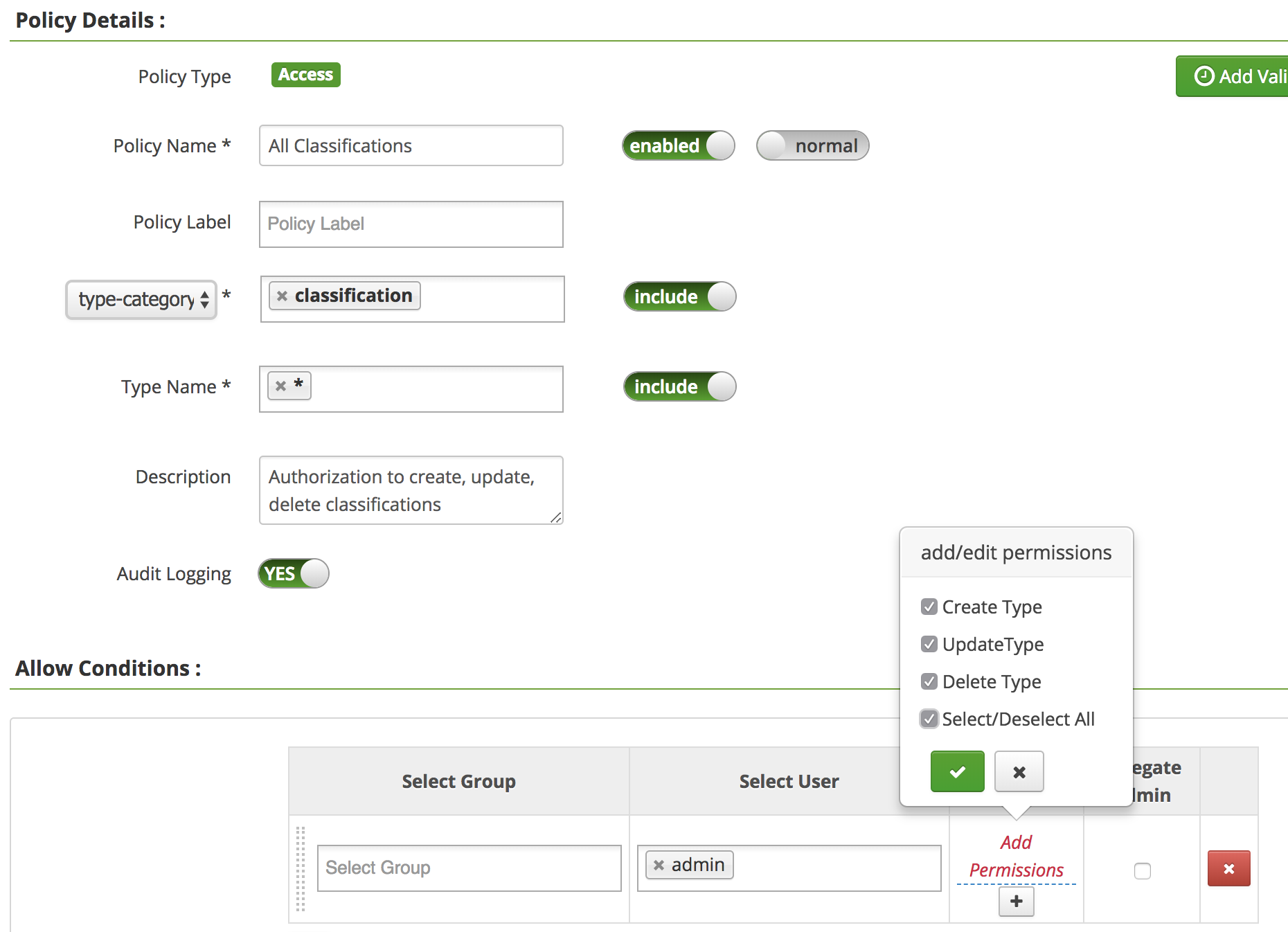1288x932 pixels.
Task: Cancel the add/edit permissions popup
Action: [x=1019, y=771]
